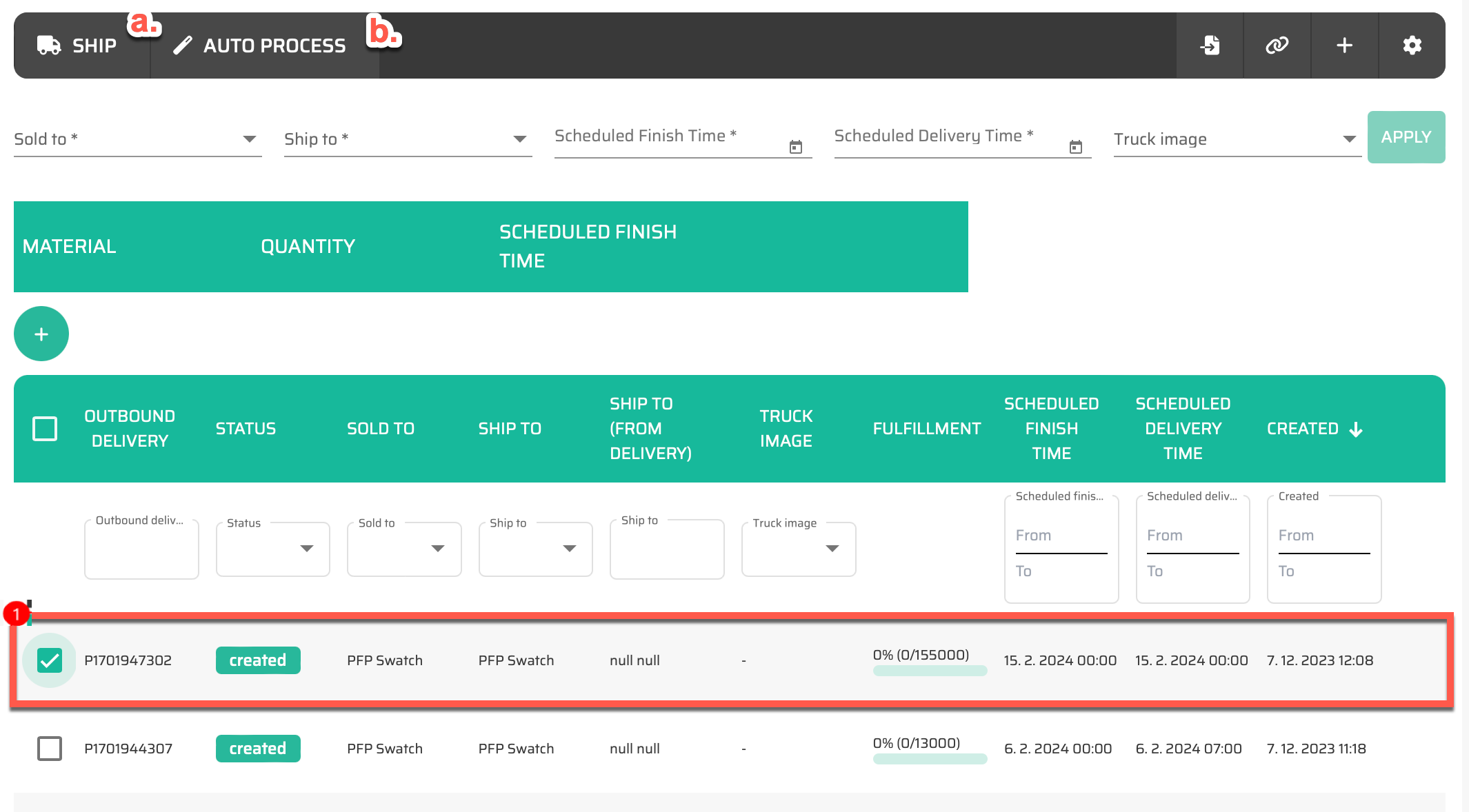Image resolution: width=1469 pixels, height=812 pixels.
Task: Click the import file icon in toolbar
Action: point(1210,45)
